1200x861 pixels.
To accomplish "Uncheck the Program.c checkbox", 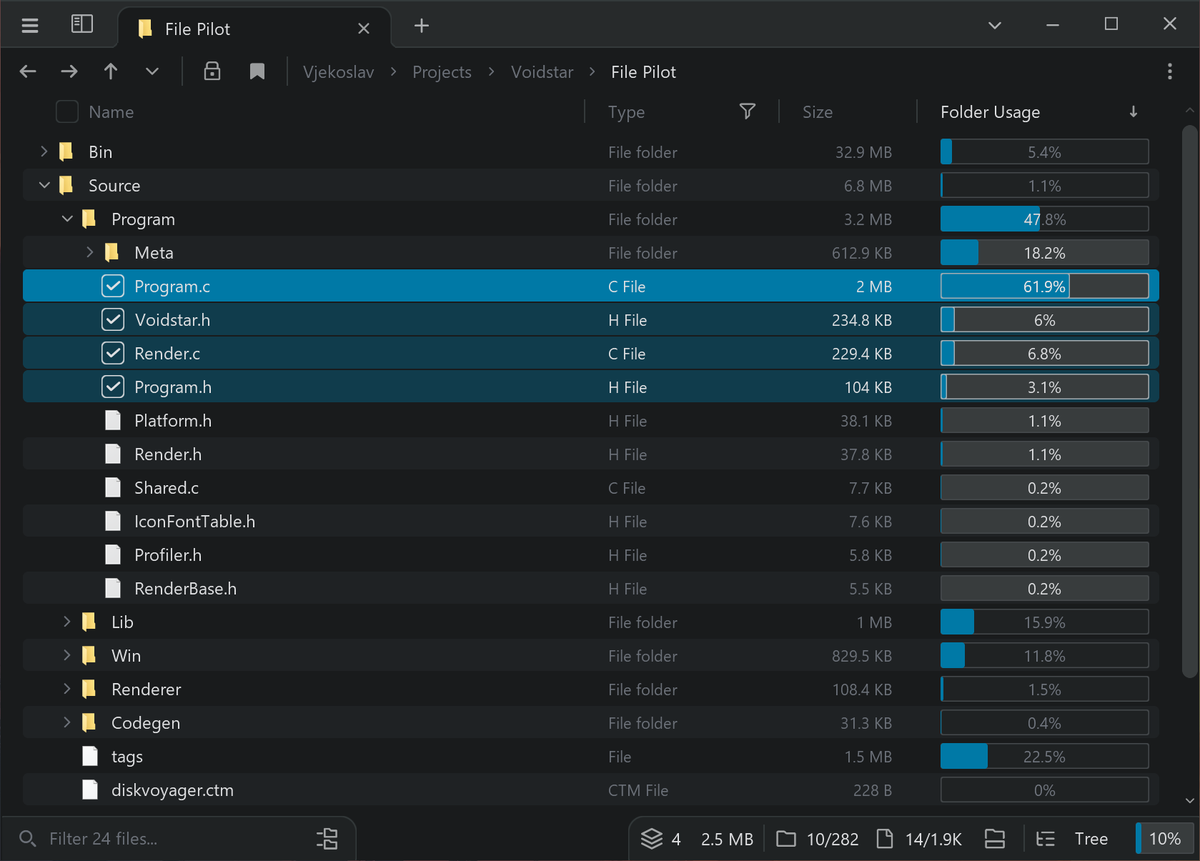I will point(113,286).
